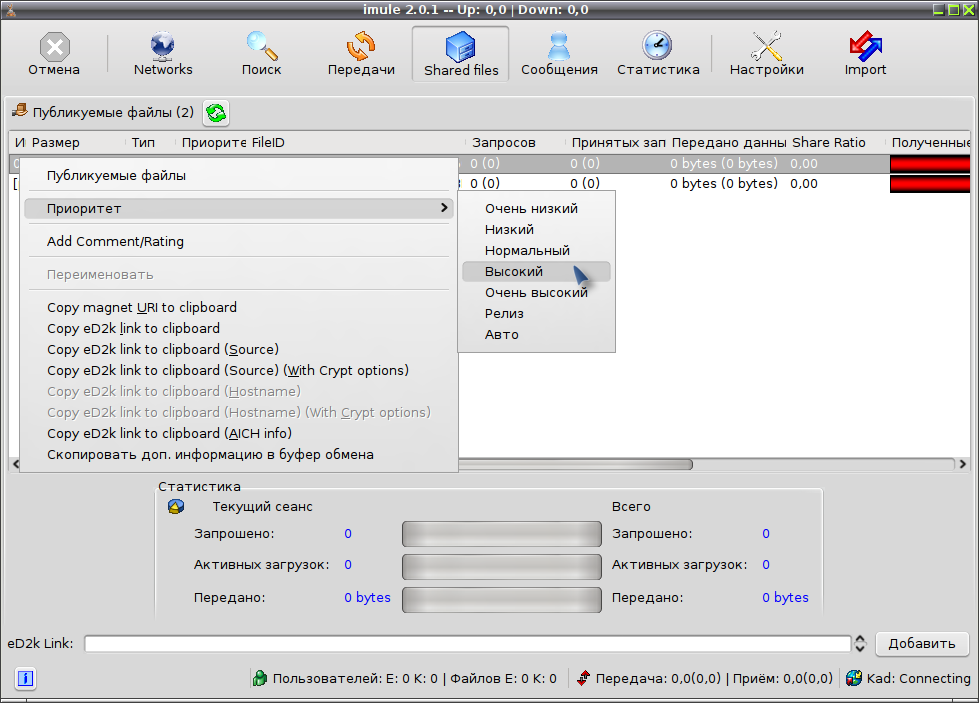Click green reload shared files button
This screenshot has width=979, height=703.
(x=216, y=113)
